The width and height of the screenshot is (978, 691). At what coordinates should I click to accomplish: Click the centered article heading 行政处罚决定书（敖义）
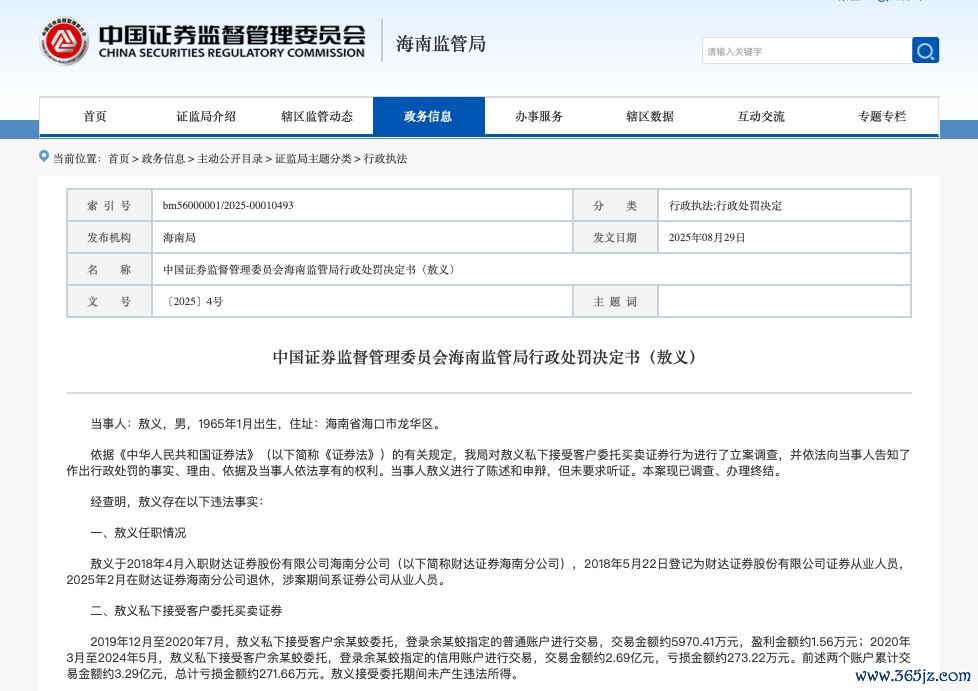(484, 357)
